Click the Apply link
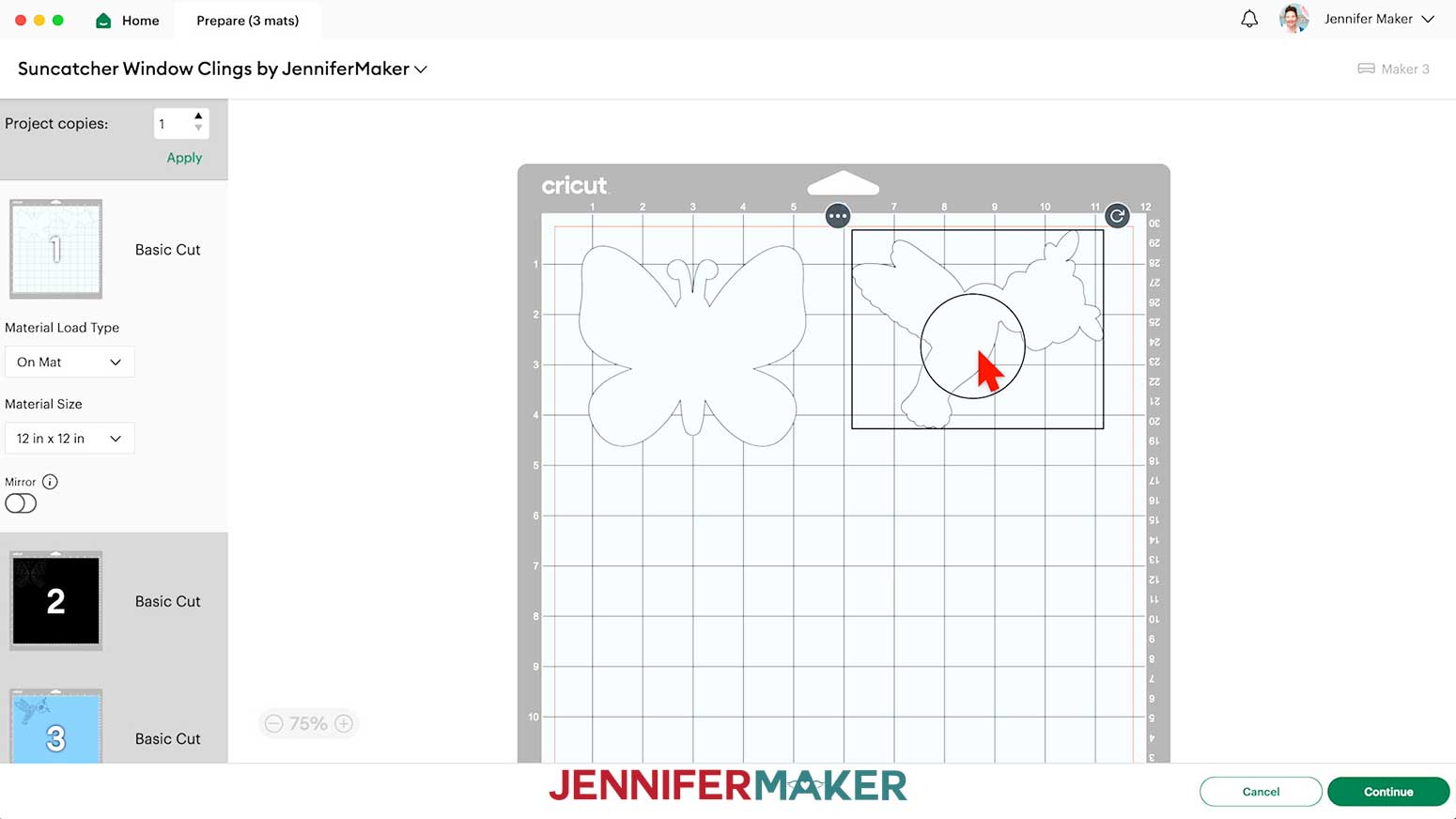 (184, 158)
